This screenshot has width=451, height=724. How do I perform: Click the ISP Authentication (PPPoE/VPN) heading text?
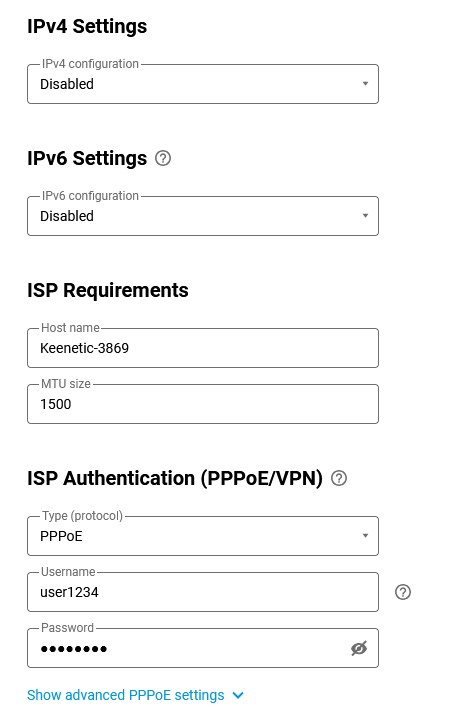[175, 478]
